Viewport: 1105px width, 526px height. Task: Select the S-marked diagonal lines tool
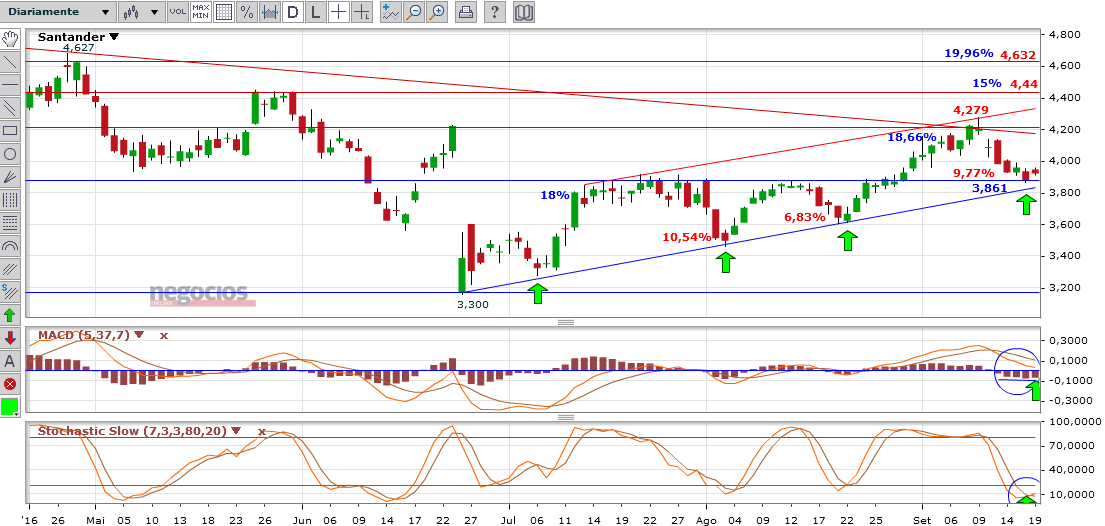pyautogui.click(x=10, y=291)
